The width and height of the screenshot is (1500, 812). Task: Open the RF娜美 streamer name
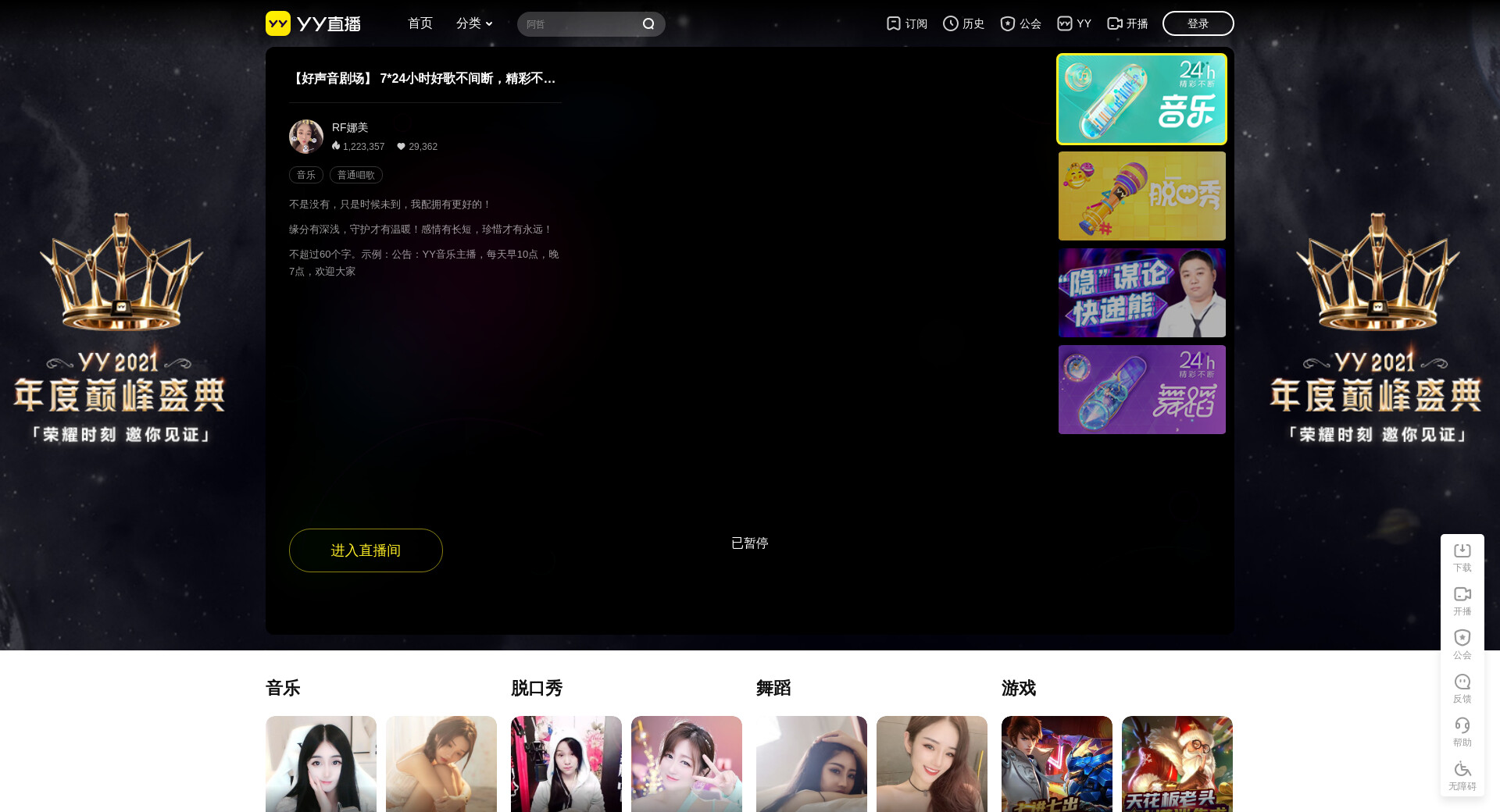[x=350, y=127]
